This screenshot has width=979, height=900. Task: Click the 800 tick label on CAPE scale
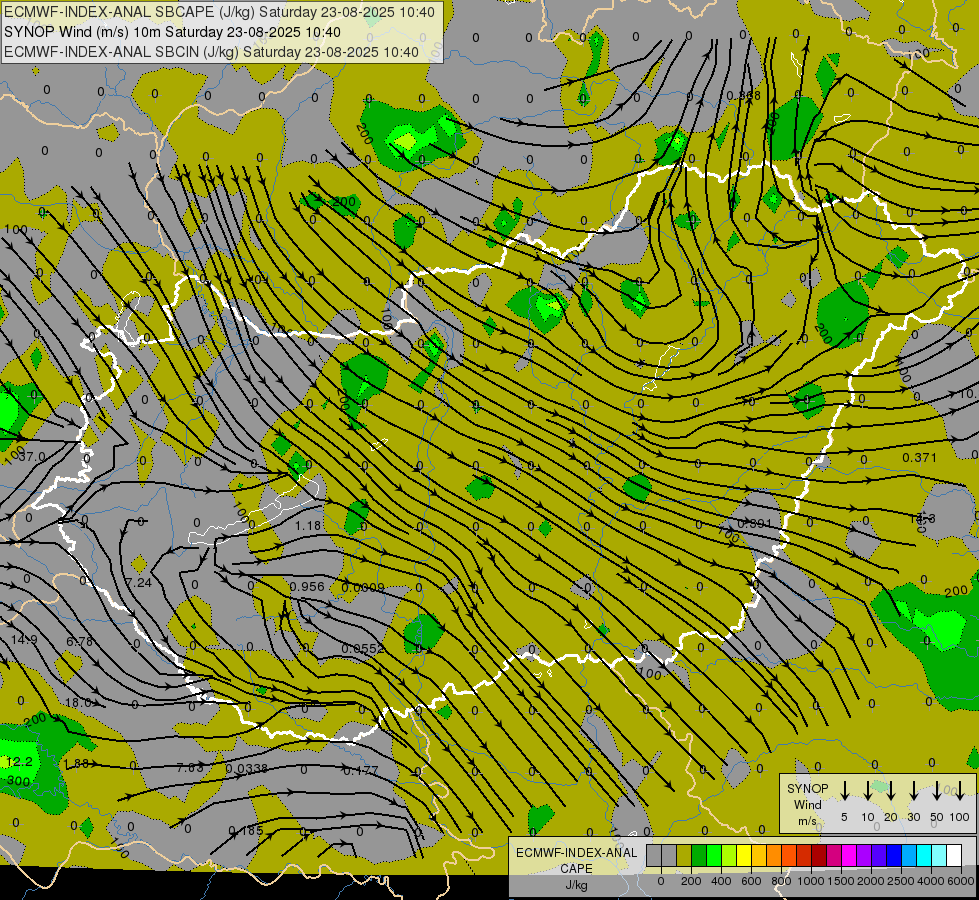(x=781, y=881)
